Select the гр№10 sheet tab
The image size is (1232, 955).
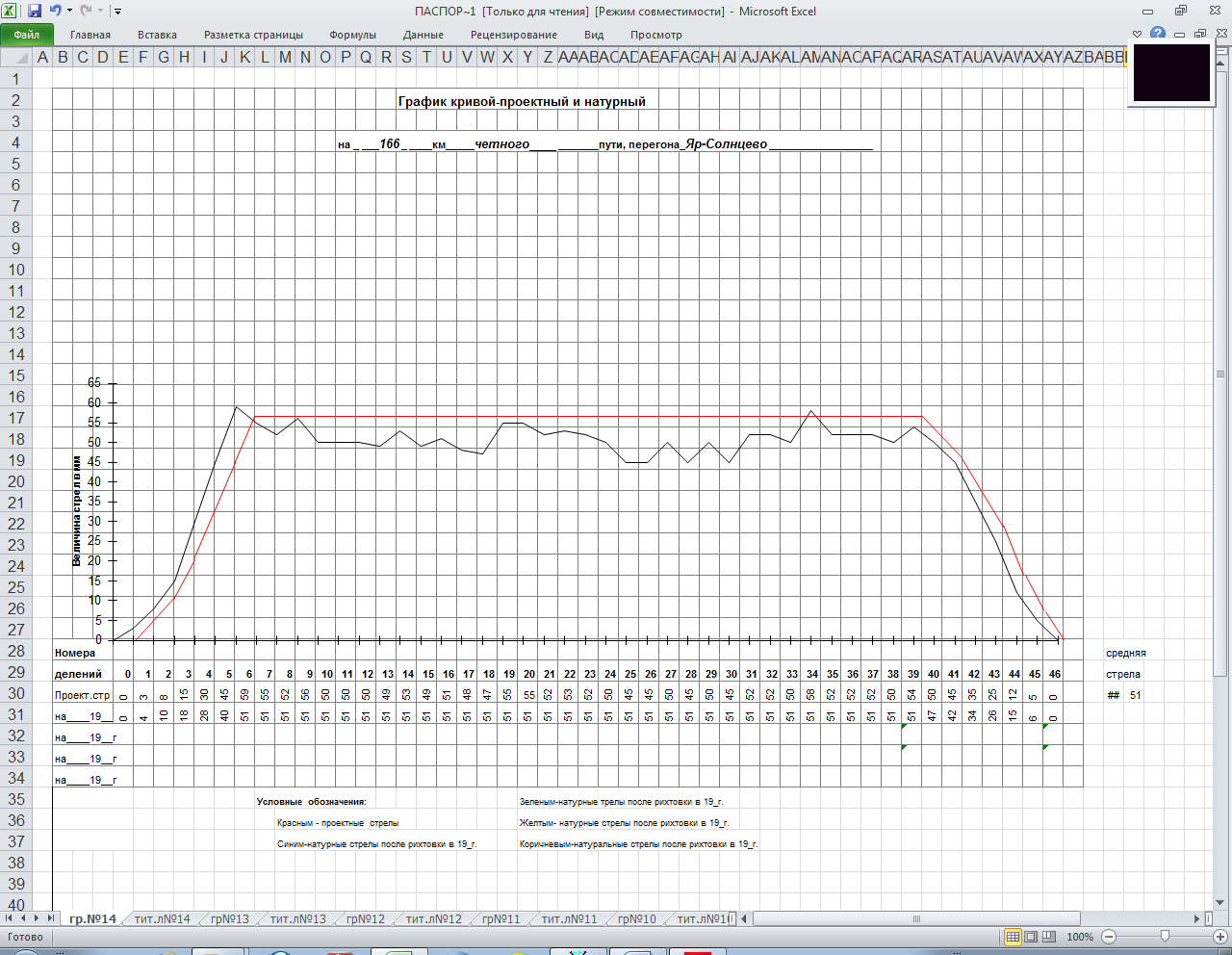tap(636, 918)
